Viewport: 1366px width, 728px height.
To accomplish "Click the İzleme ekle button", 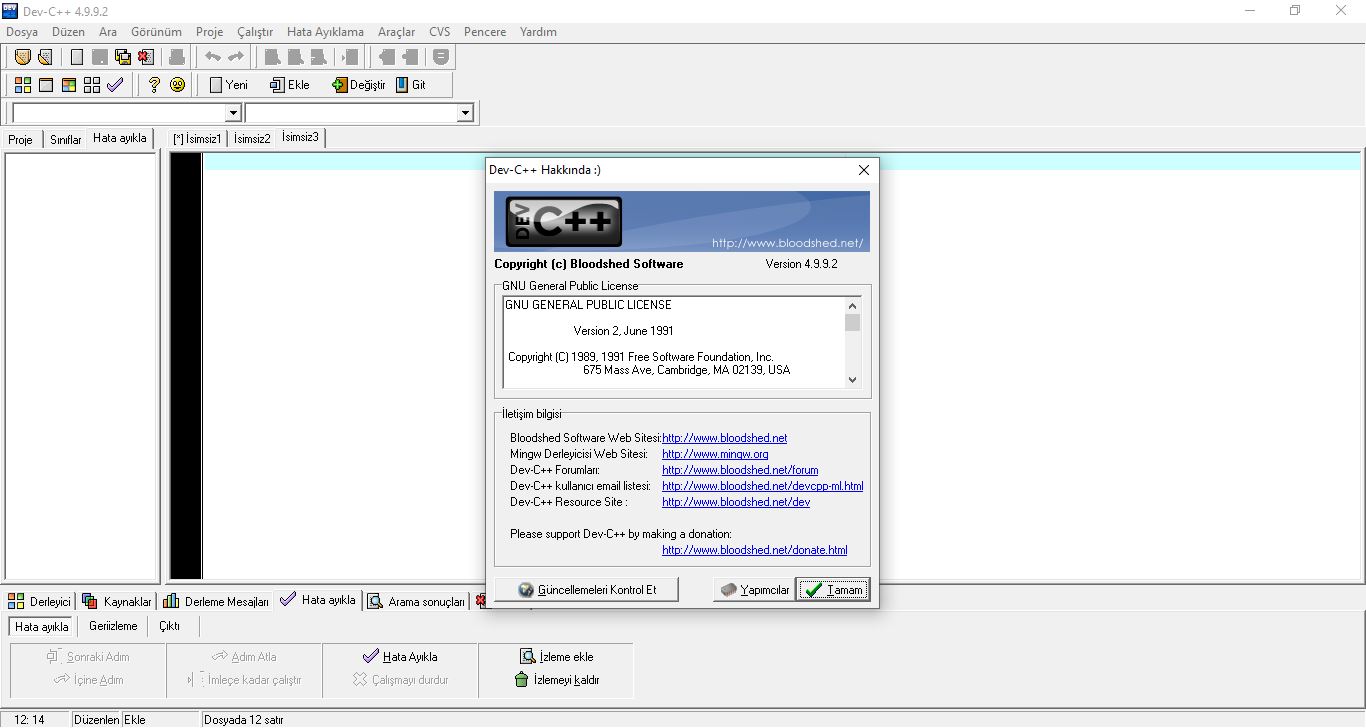I will click(x=556, y=657).
